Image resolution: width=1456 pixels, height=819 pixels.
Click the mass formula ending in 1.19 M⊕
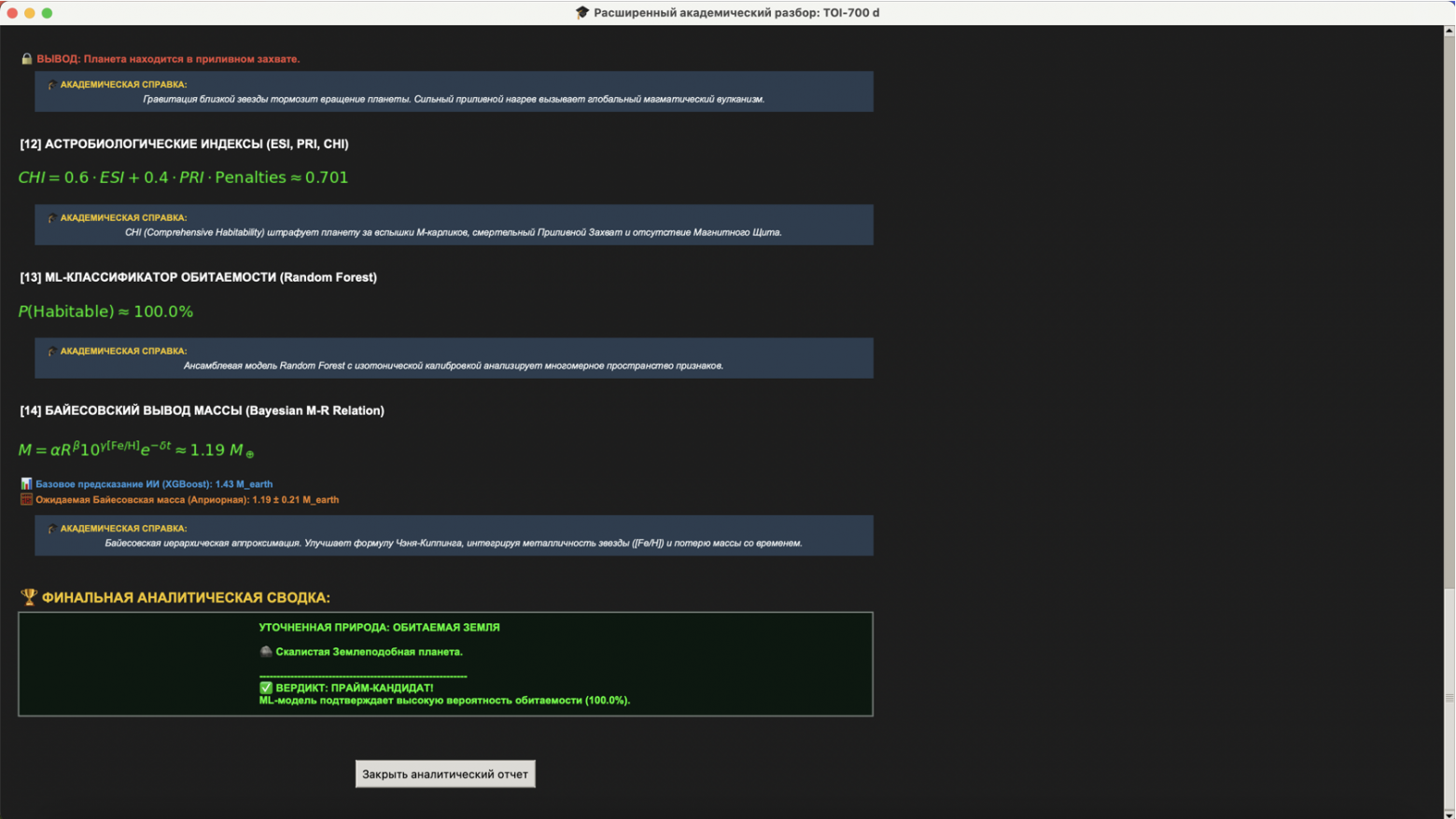tap(136, 449)
